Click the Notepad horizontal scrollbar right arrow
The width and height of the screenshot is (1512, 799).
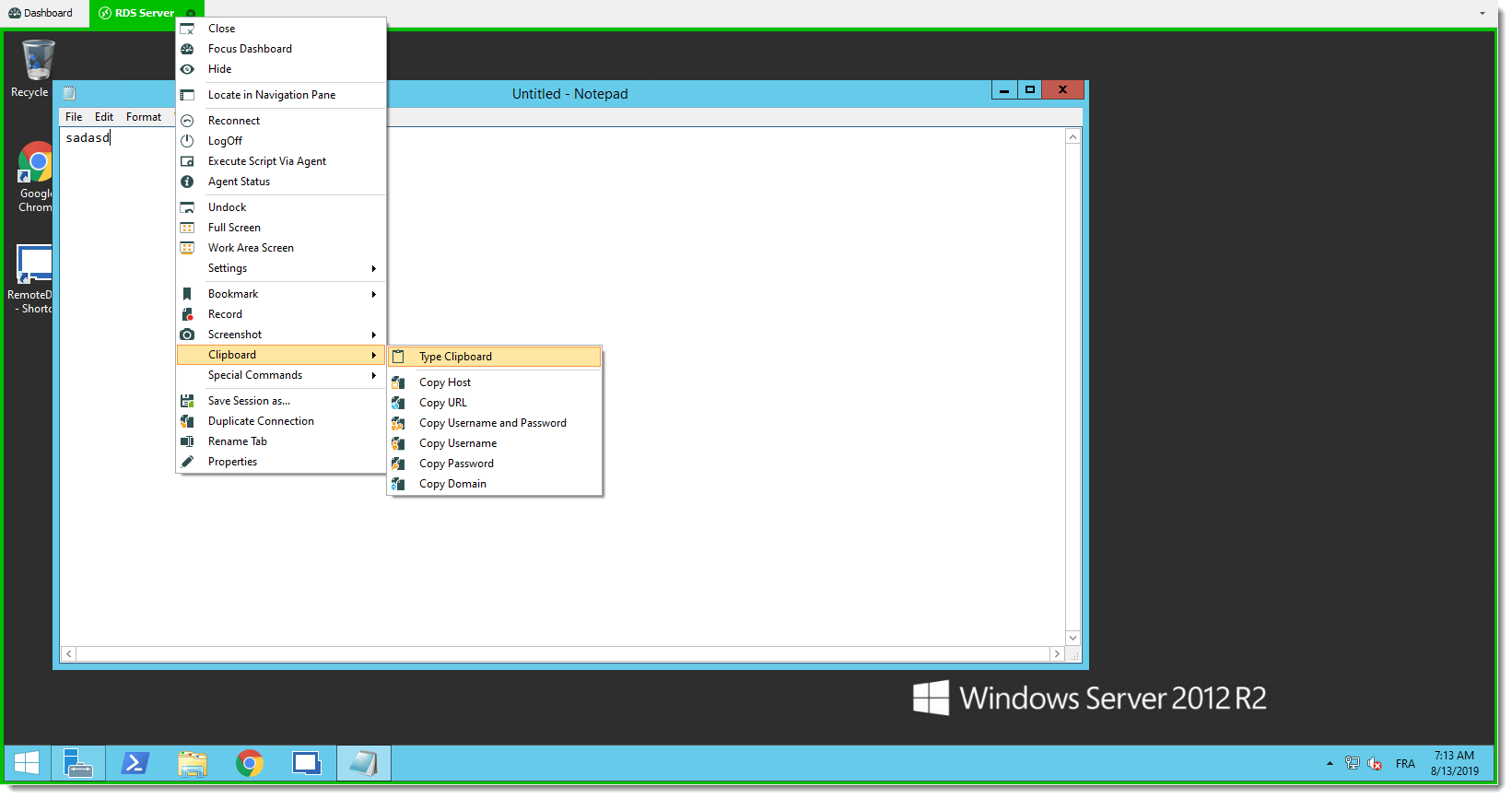(x=1057, y=654)
